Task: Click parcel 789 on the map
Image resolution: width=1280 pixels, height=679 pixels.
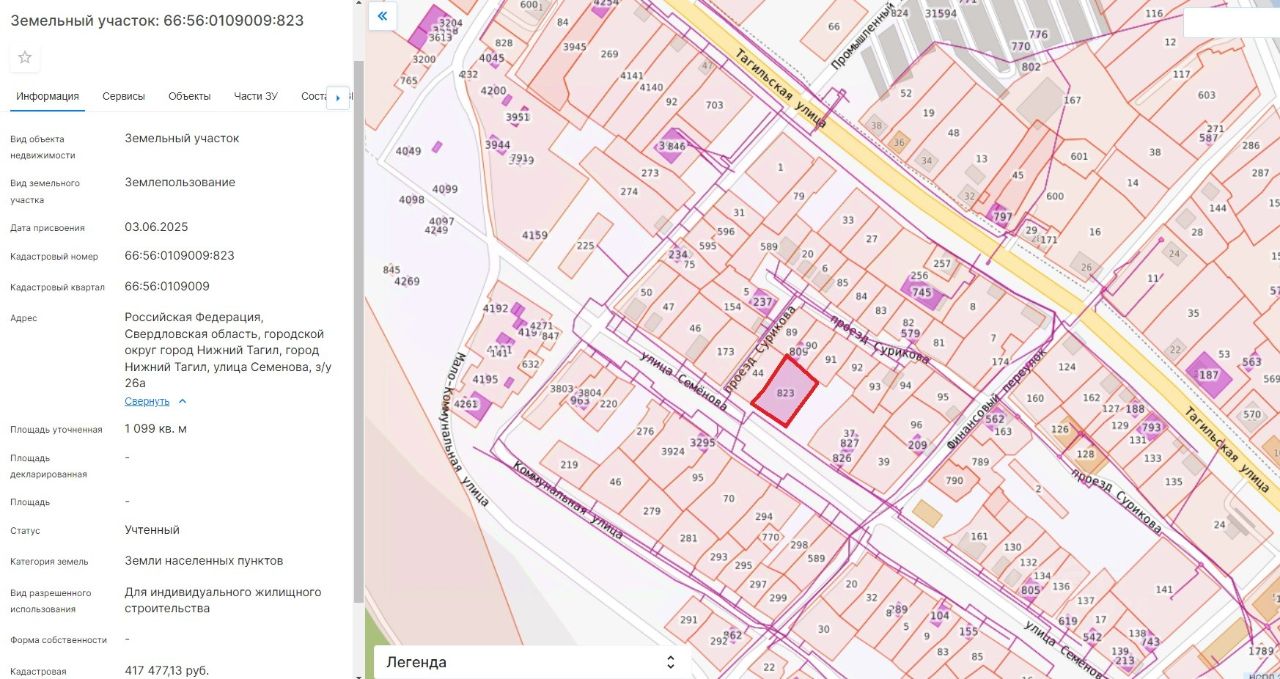Action: 980,462
